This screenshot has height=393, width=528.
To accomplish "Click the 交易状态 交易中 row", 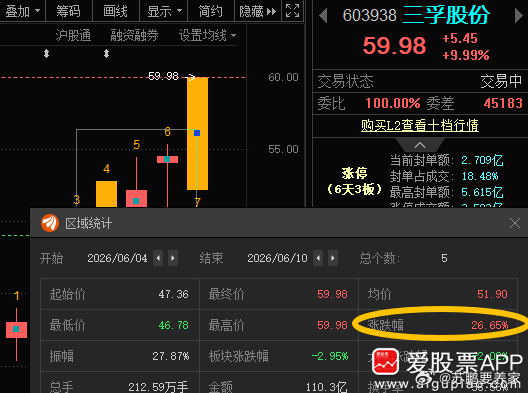I will point(420,81).
